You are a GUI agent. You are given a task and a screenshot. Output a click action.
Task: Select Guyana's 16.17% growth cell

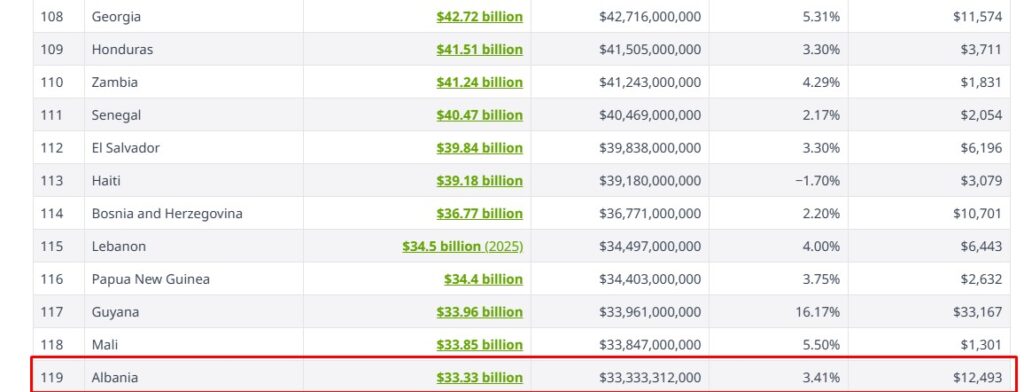[x=778, y=312]
